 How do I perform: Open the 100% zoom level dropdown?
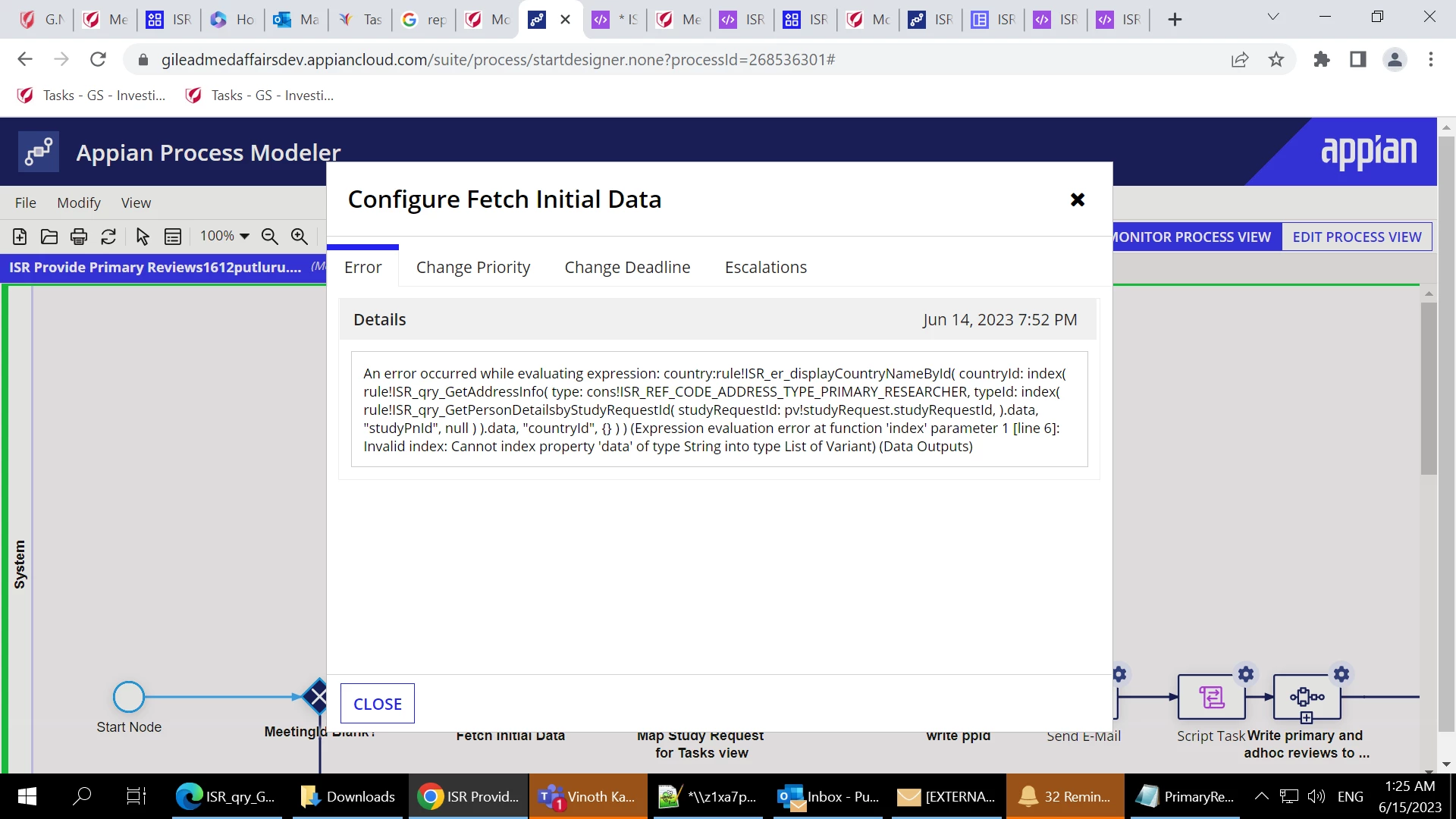click(224, 236)
